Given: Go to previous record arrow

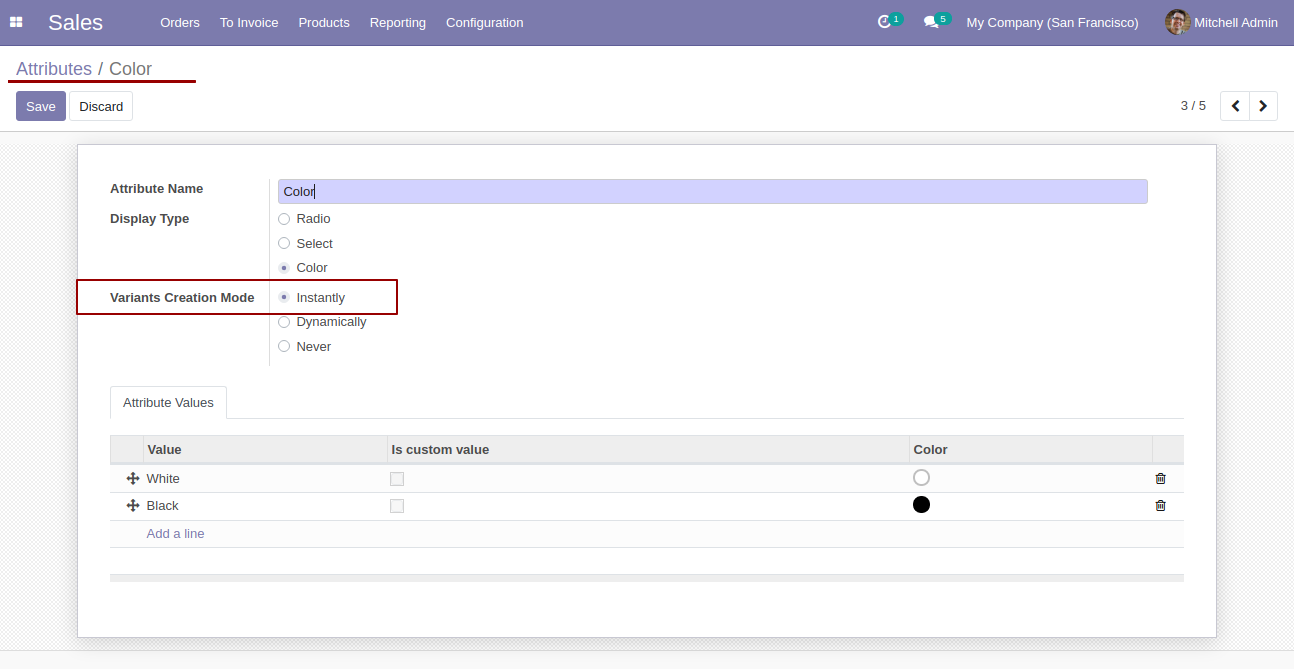Looking at the screenshot, I should [x=1235, y=106].
